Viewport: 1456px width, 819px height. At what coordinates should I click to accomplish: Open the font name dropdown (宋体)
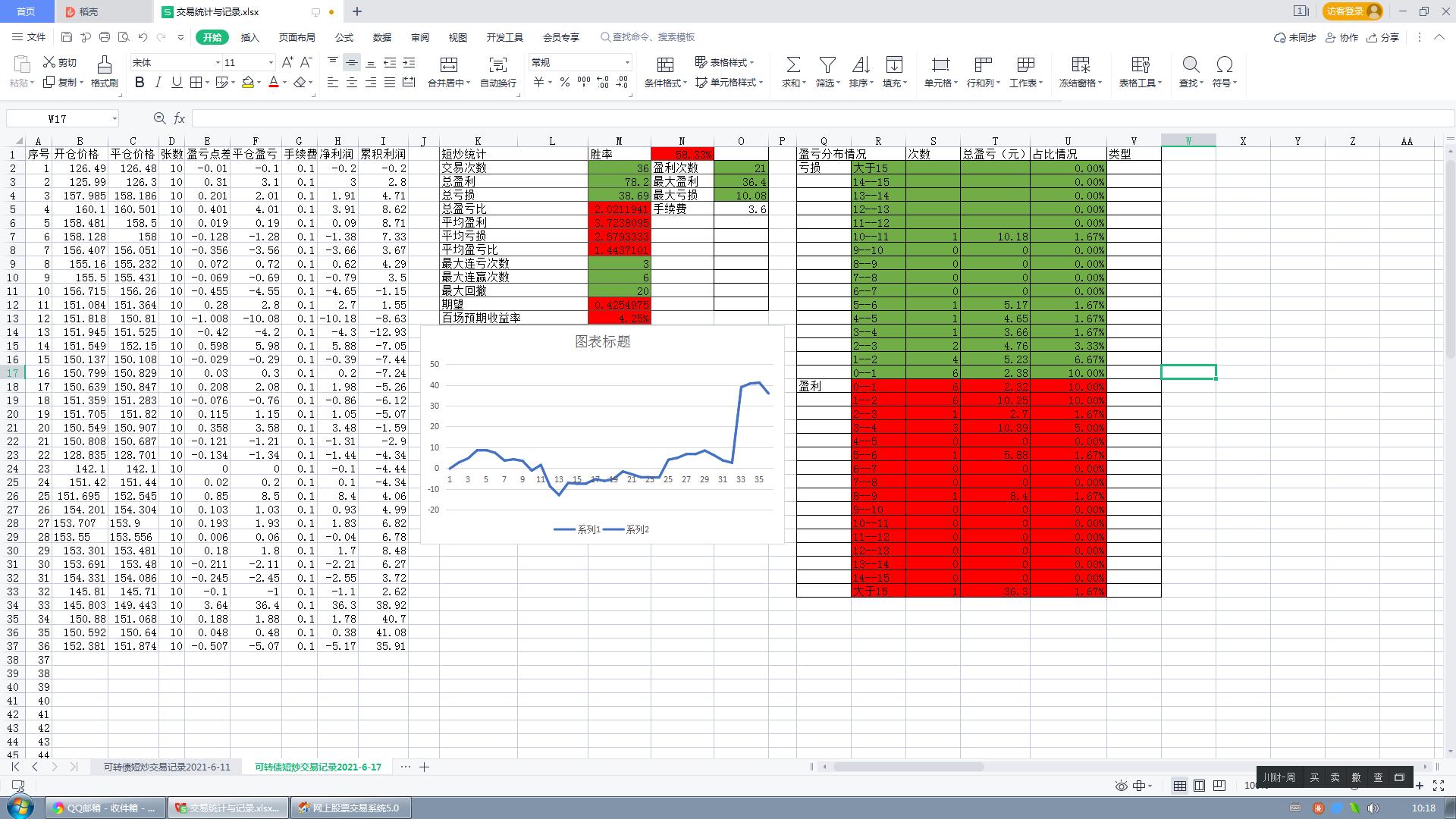coord(218,62)
